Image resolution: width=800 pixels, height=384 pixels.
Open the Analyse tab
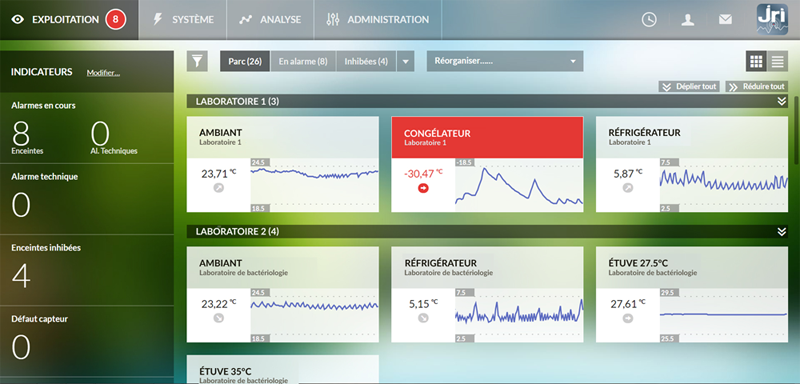click(270, 20)
